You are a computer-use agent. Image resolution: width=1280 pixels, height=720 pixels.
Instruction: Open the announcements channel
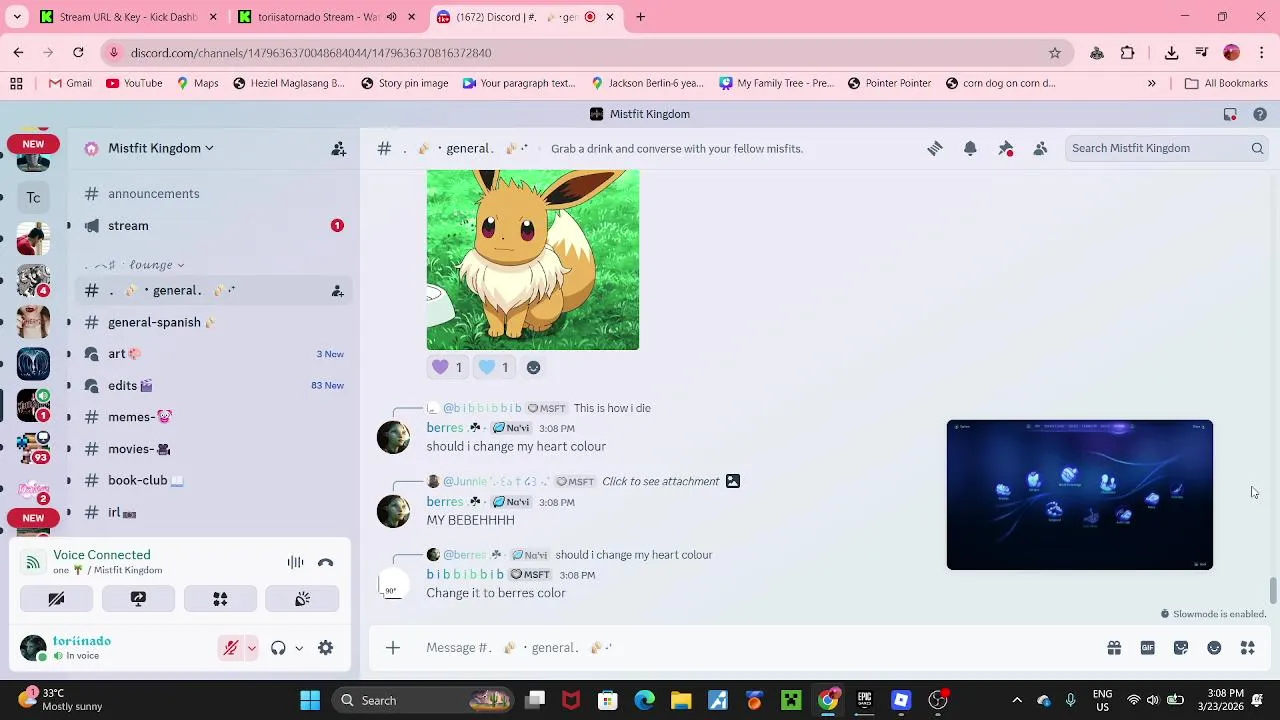click(153, 193)
